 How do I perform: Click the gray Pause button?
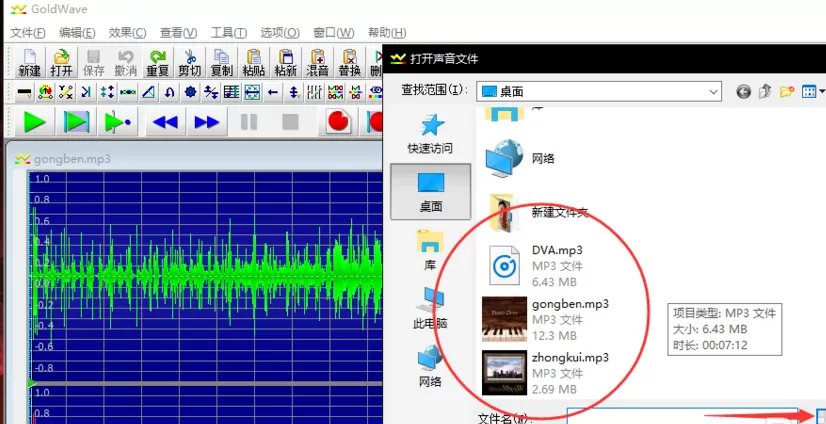click(x=249, y=122)
